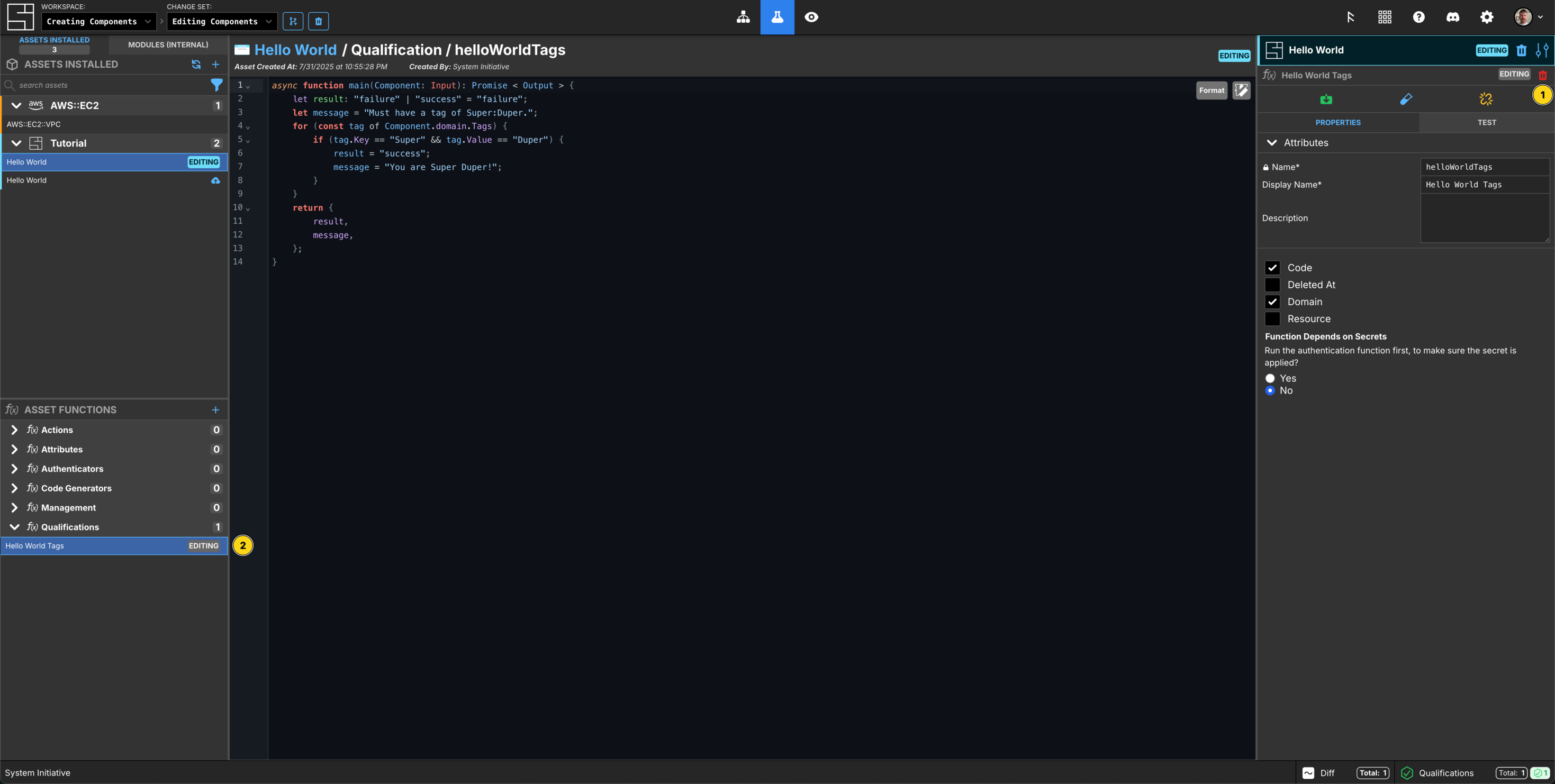
Task: Expand the Authenticators function group
Action: coord(14,469)
